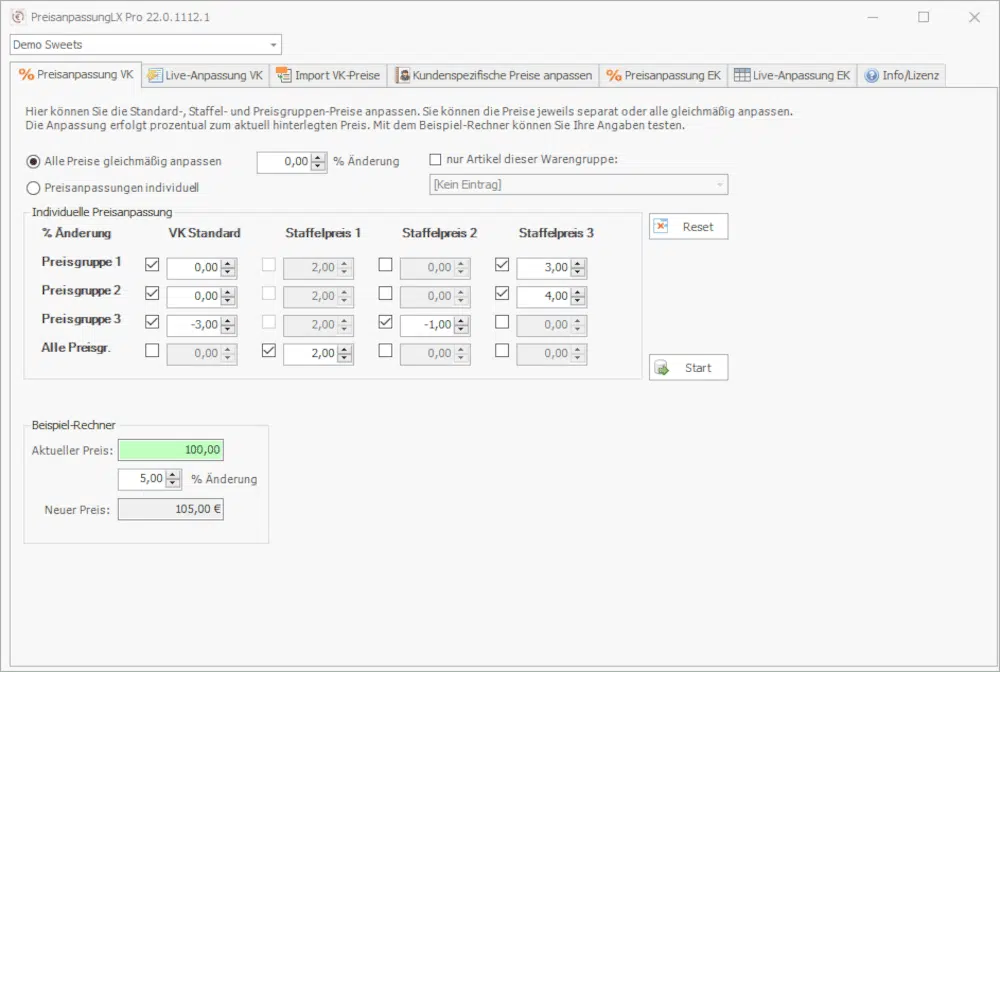Click the application logo in the title bar
The image size is (1000, 1000).
click(x=17, y=17)
